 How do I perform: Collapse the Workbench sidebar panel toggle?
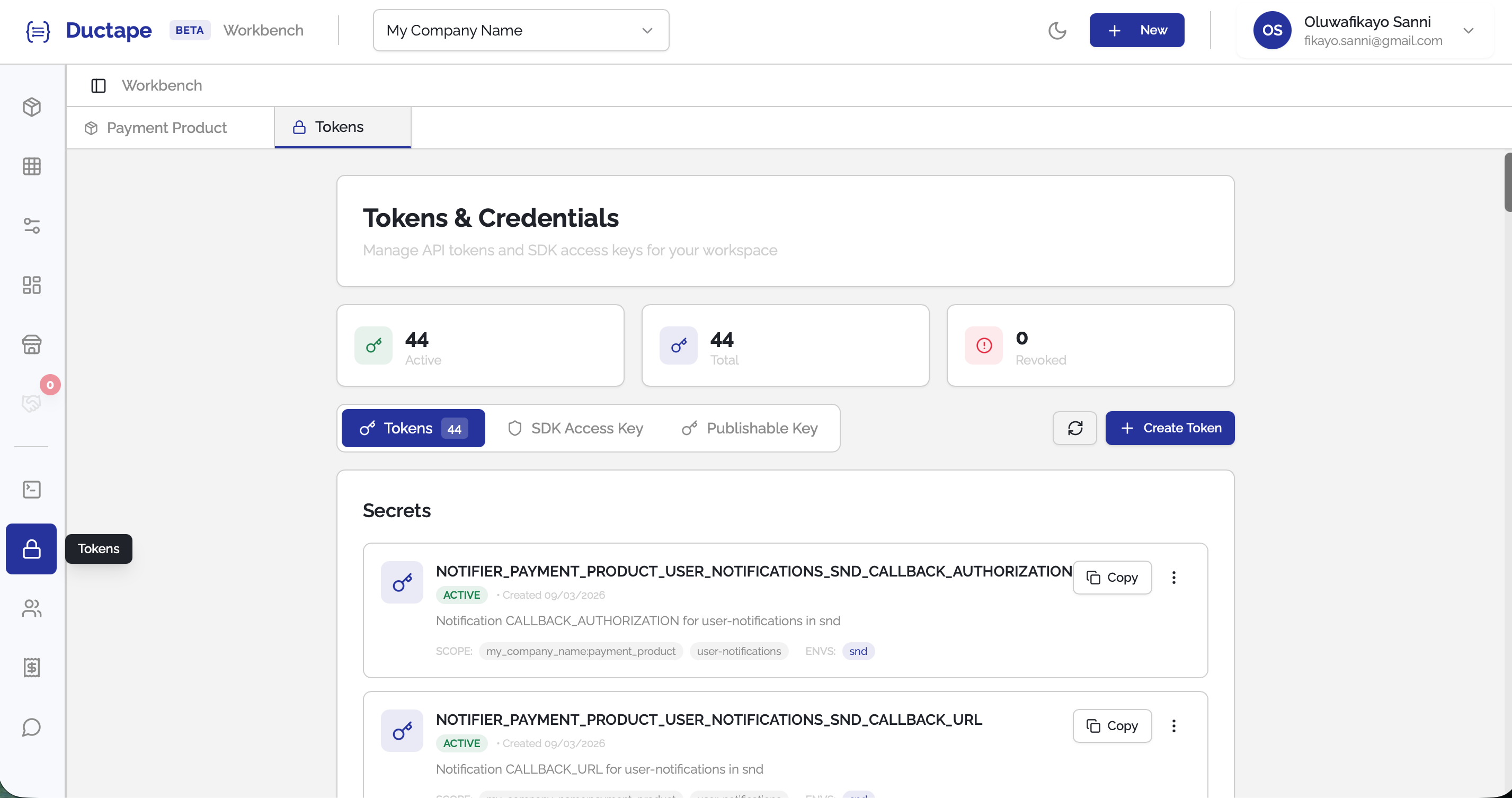98,86
